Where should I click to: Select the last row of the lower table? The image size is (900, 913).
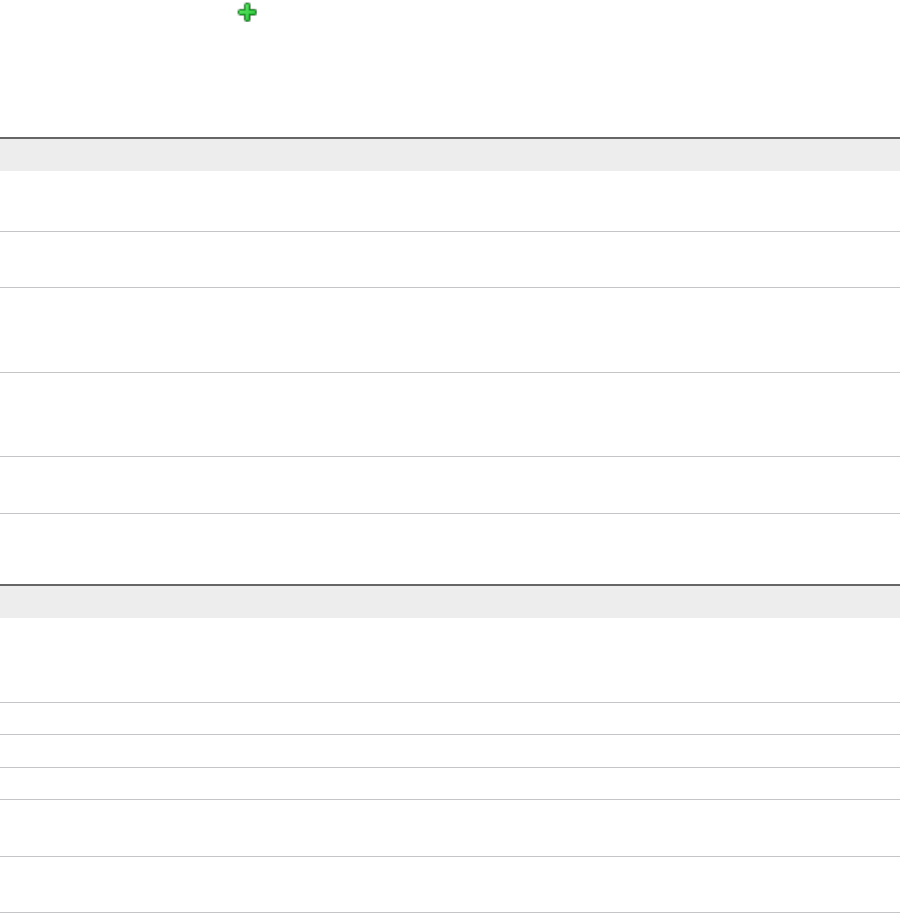450,884
